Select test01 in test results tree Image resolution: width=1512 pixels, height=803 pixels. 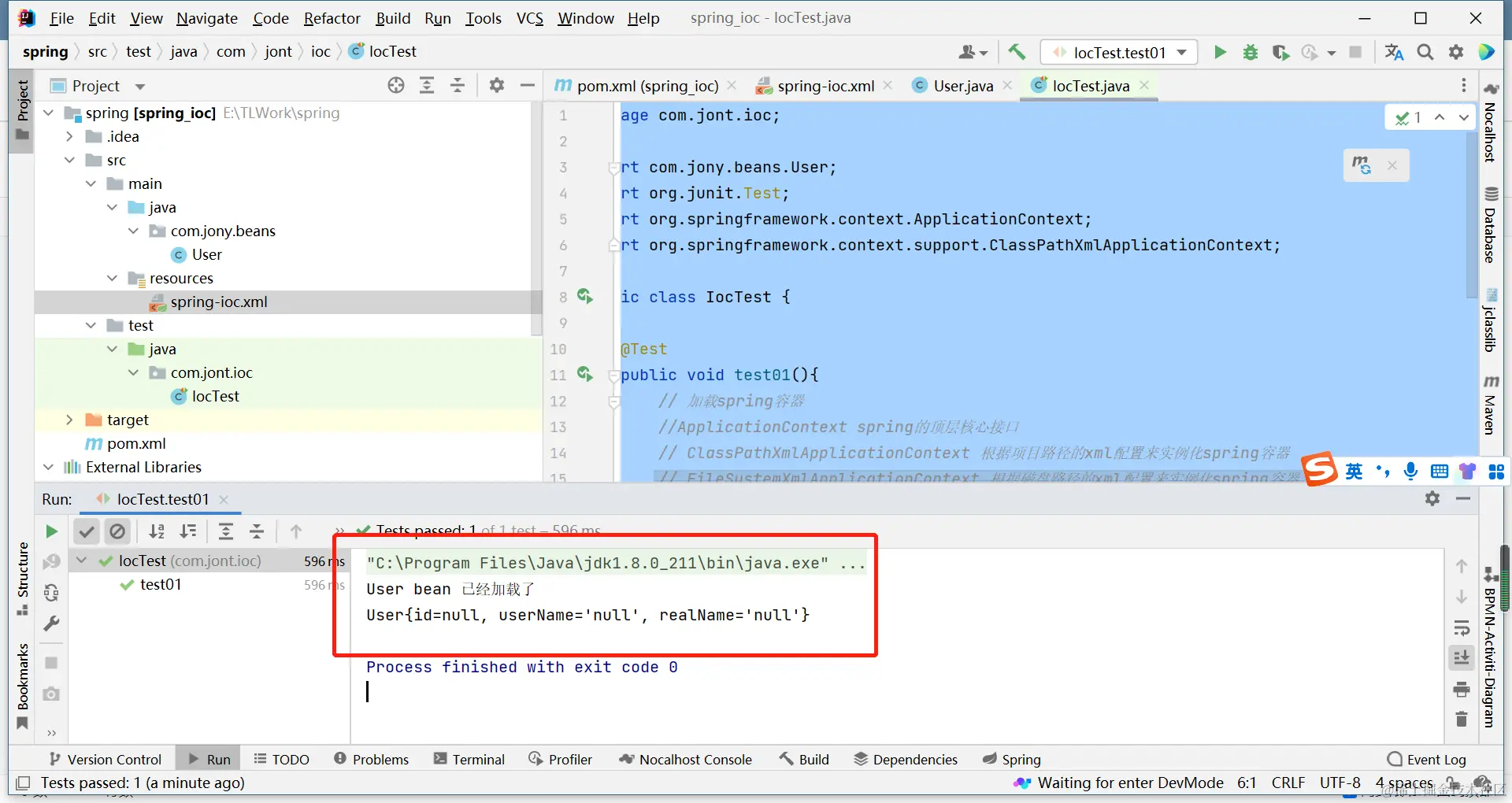161,584
